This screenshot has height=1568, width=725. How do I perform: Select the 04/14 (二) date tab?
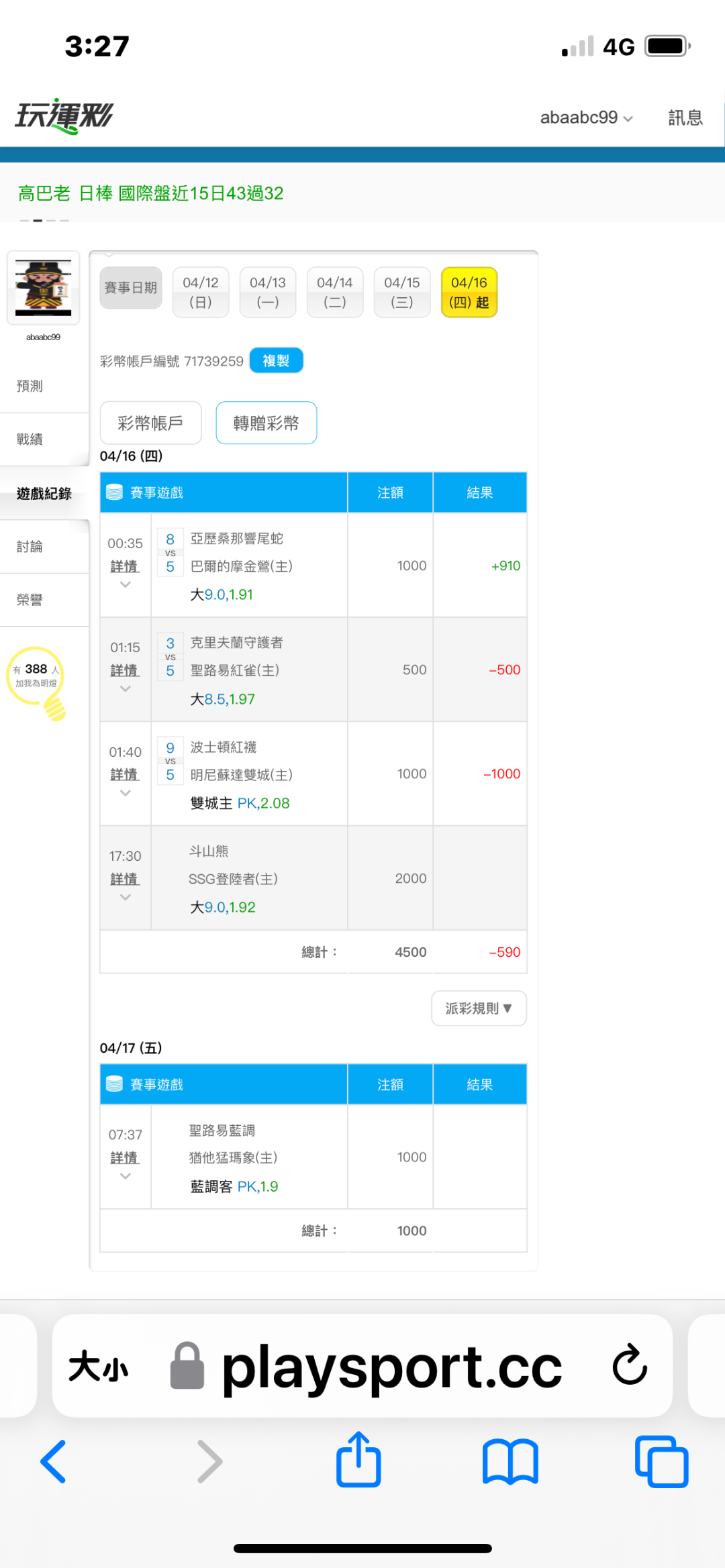[335, 292]
